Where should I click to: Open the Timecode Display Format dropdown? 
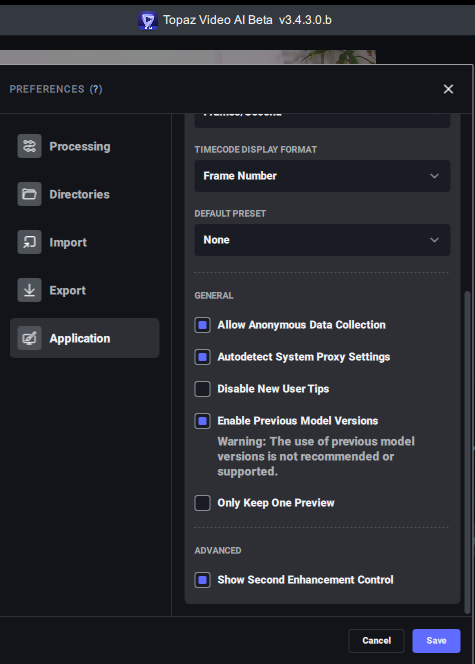322,176
